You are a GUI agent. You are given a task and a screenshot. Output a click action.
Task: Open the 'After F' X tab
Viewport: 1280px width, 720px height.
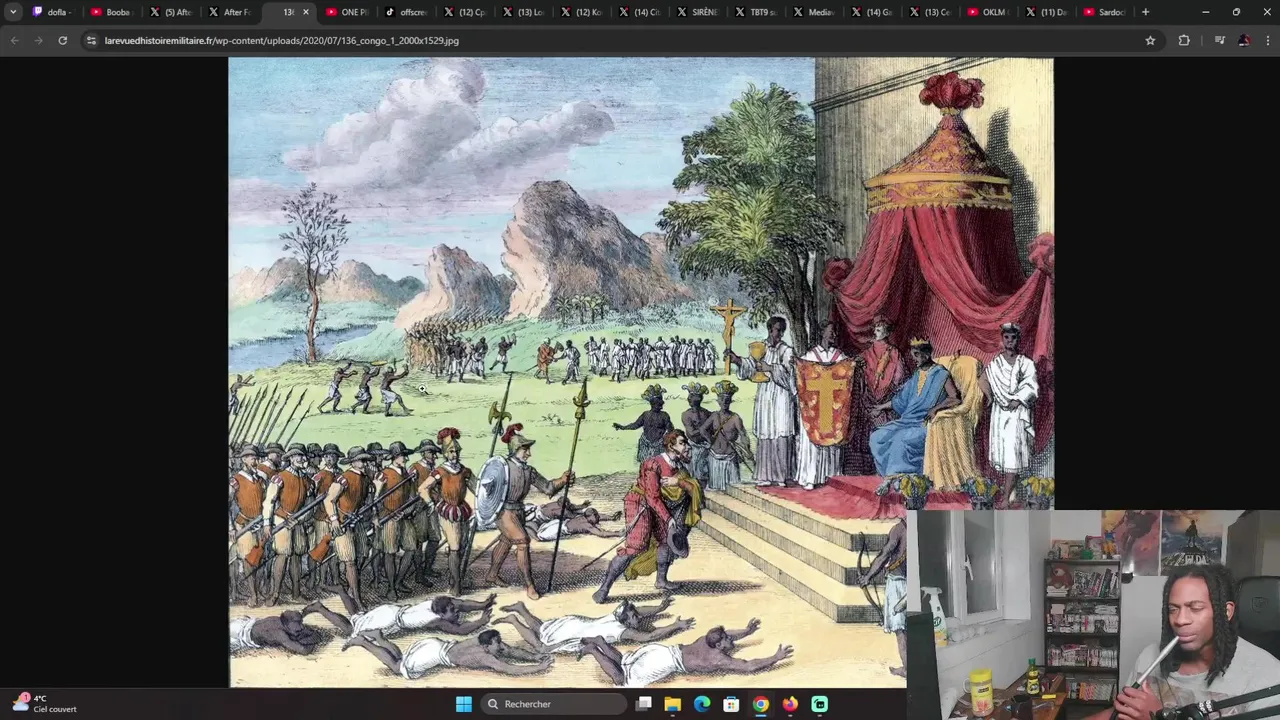[229, 12]
